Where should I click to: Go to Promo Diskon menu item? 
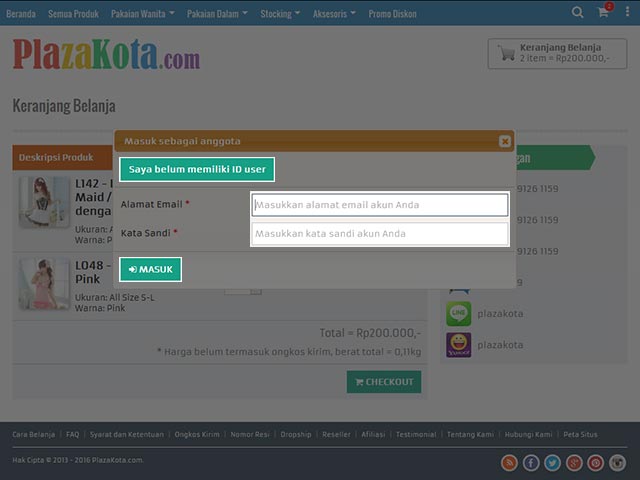point(394,14)
